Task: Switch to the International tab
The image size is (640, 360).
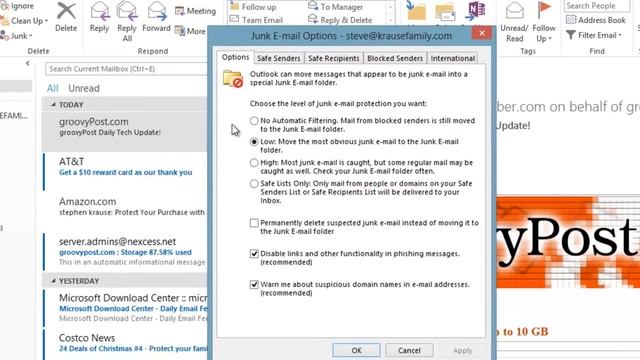Action: pyautogui.click(x=453, y=58)
